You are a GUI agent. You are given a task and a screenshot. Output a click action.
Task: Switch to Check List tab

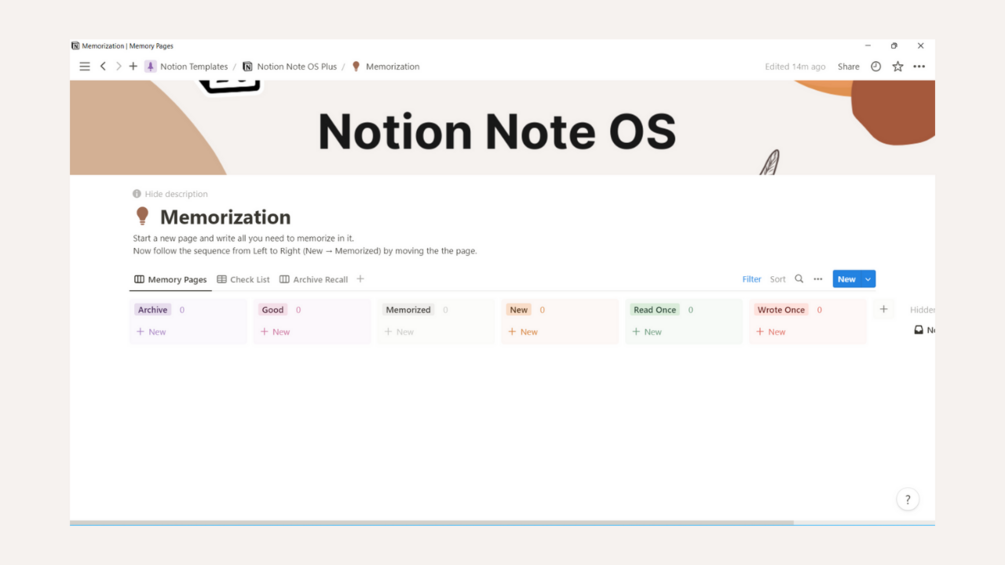244,279
